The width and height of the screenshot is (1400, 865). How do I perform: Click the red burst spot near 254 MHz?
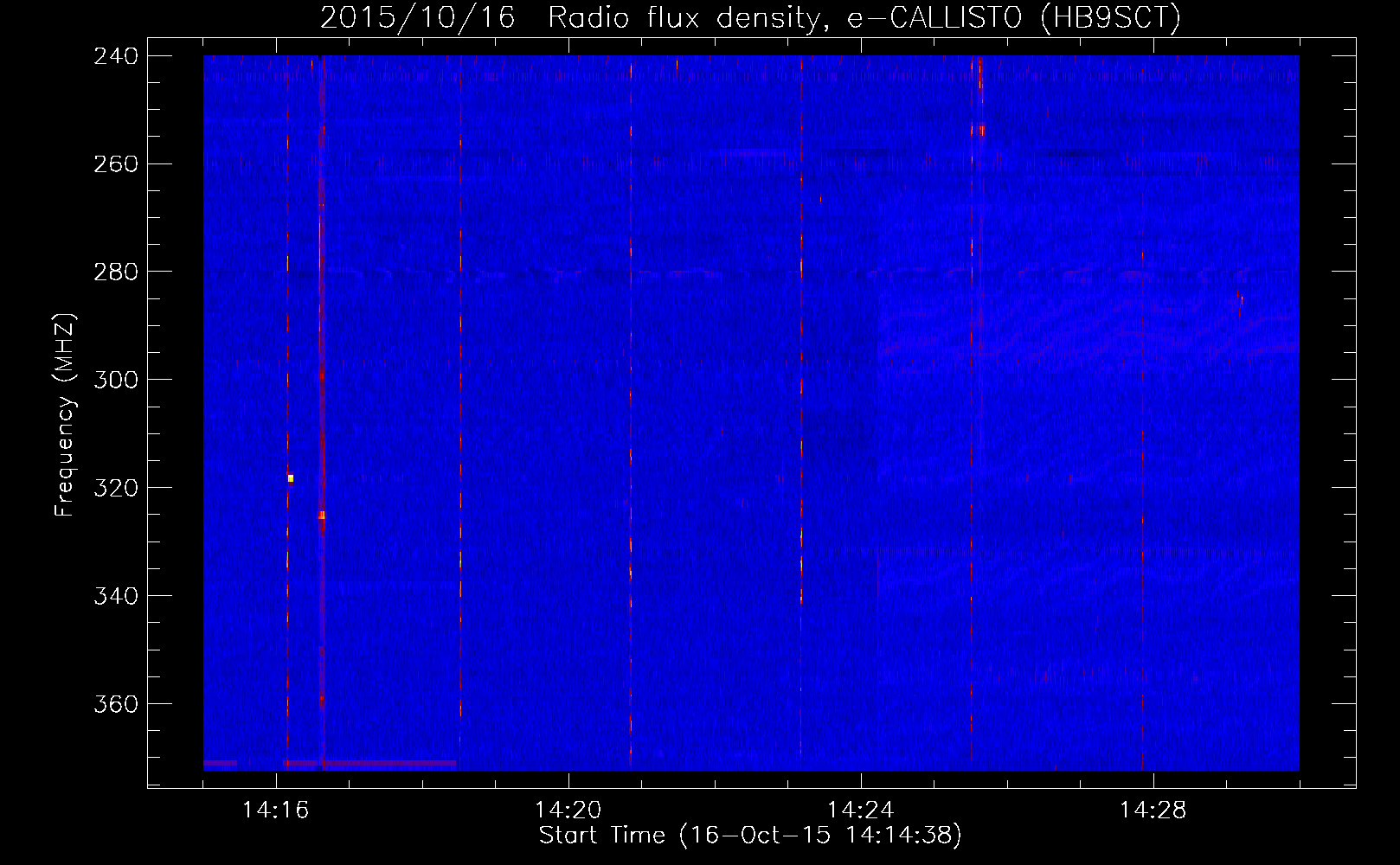[x=981, y=131]
